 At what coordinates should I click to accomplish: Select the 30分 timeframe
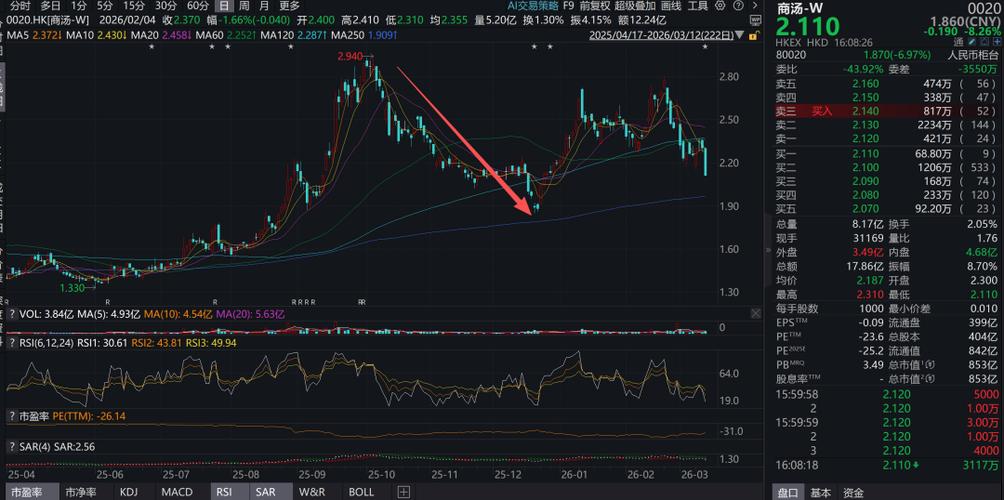pos(165,6)
